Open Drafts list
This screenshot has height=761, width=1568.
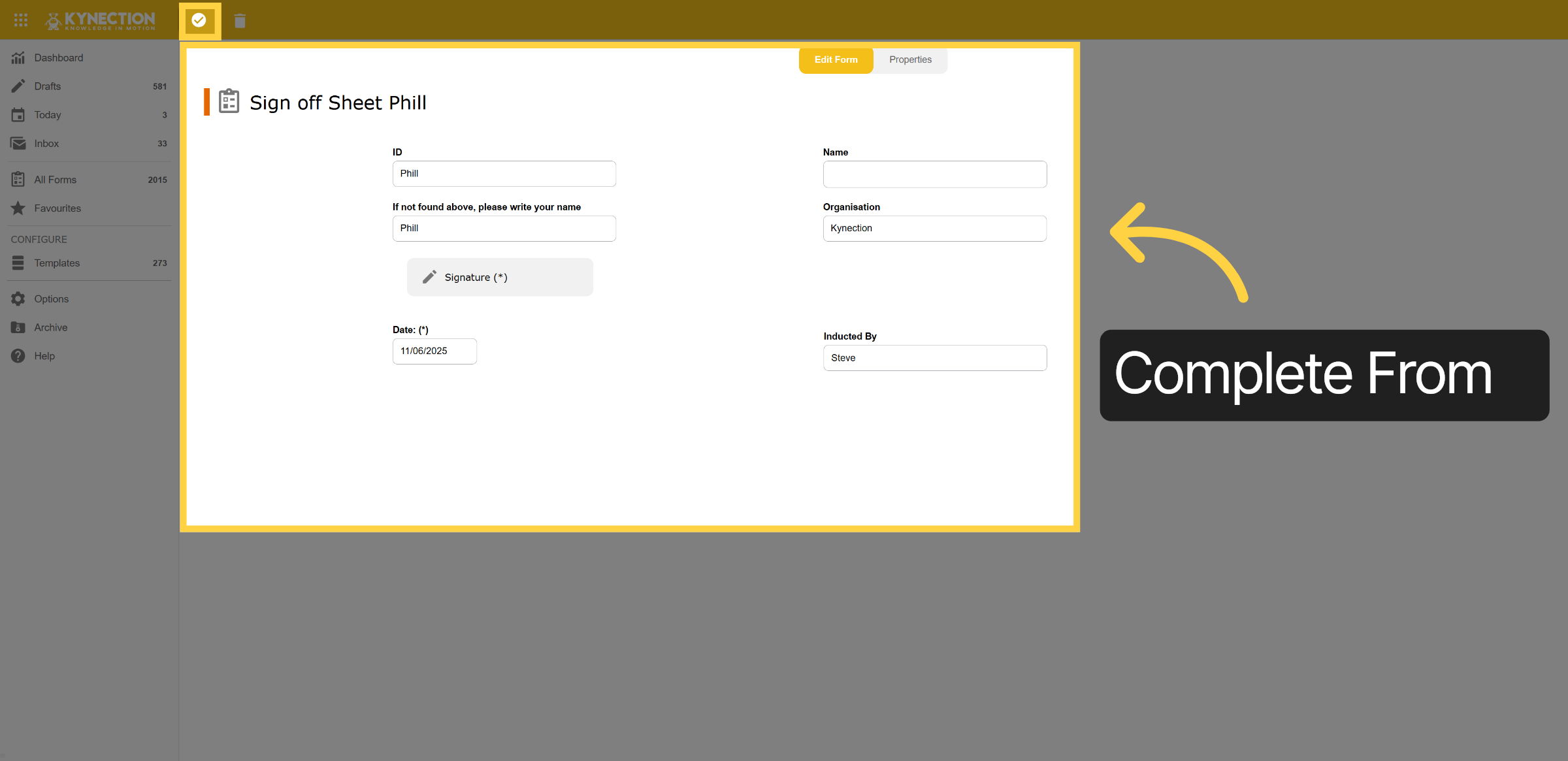(90, 86)
